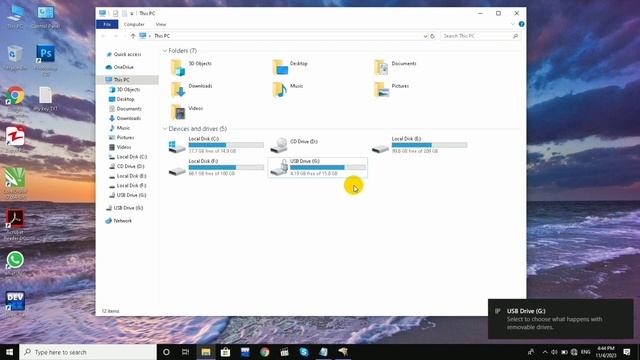
Task: Select the Music folder icon
Action: (280, 89)
